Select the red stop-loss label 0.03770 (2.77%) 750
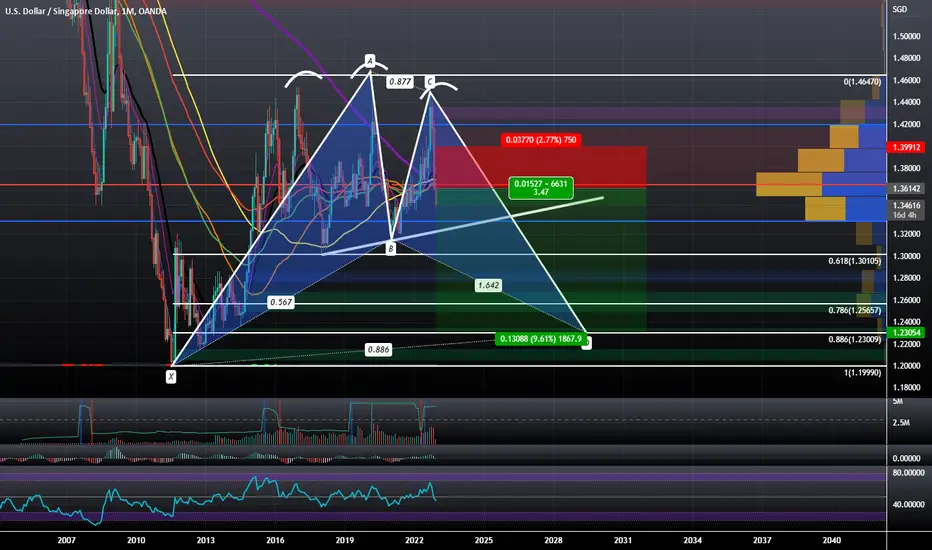The width and height of the screenshot is (932, 550). pyautogui.click(x=541, y=140)
